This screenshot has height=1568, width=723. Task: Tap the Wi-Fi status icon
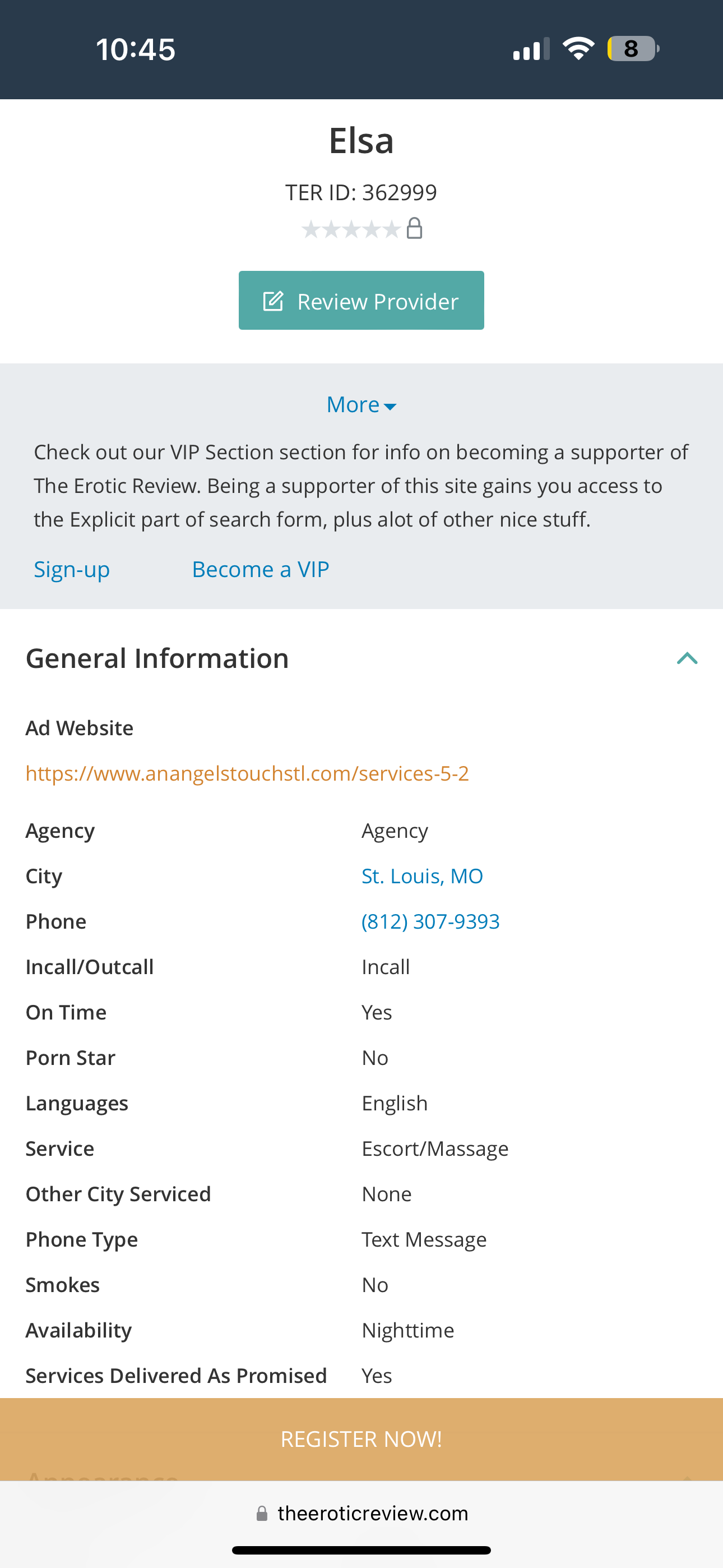click(578, 49)
